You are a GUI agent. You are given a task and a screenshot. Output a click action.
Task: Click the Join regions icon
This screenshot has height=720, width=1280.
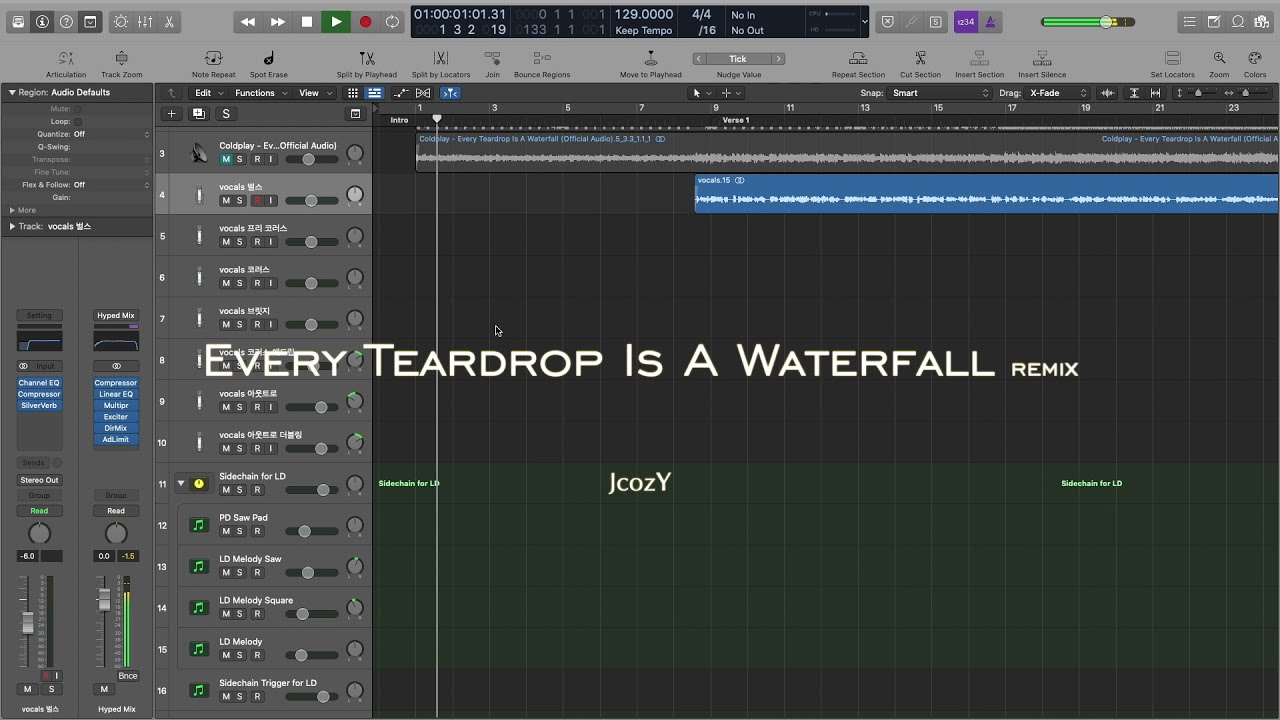pos(492,59)
